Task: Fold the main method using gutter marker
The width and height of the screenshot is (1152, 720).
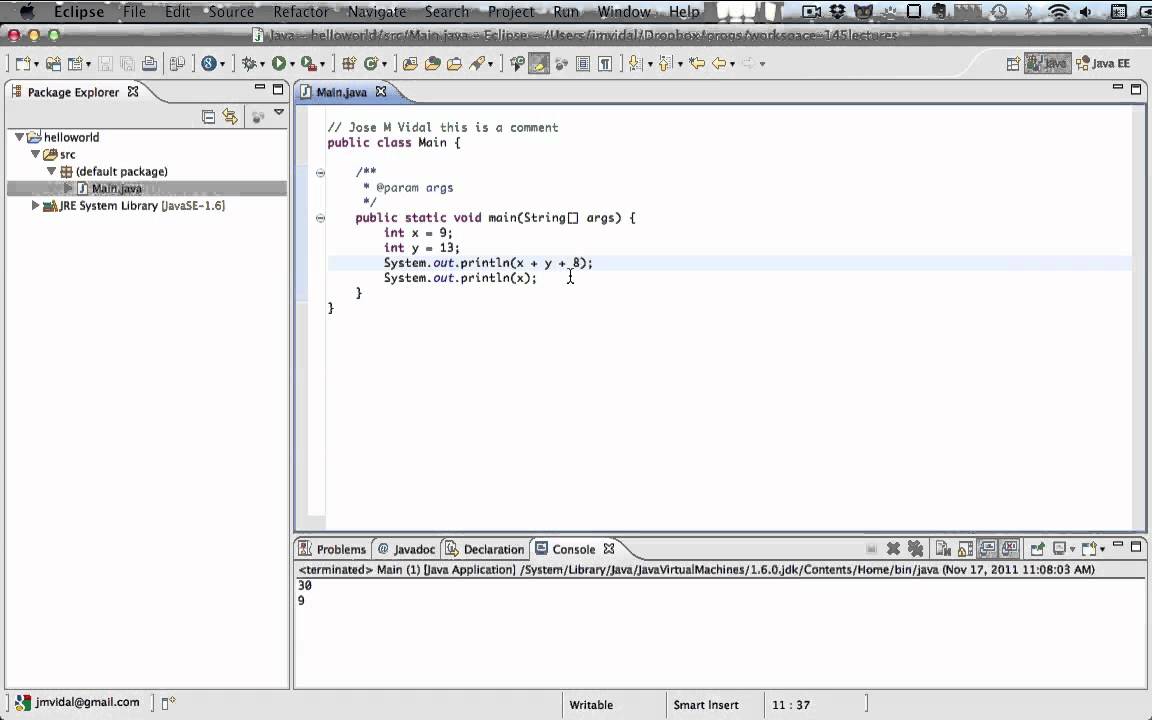Action: coord(320,217)
